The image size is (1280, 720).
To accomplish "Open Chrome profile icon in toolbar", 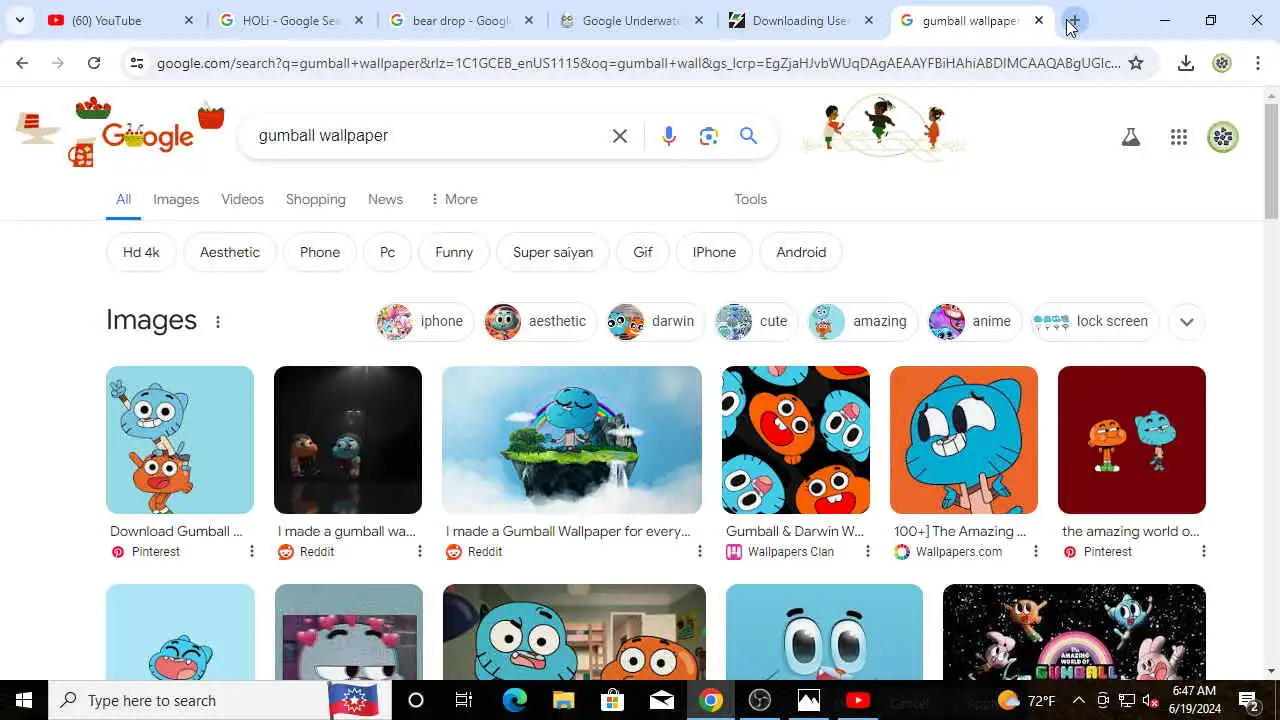I will coord(1222,63).
